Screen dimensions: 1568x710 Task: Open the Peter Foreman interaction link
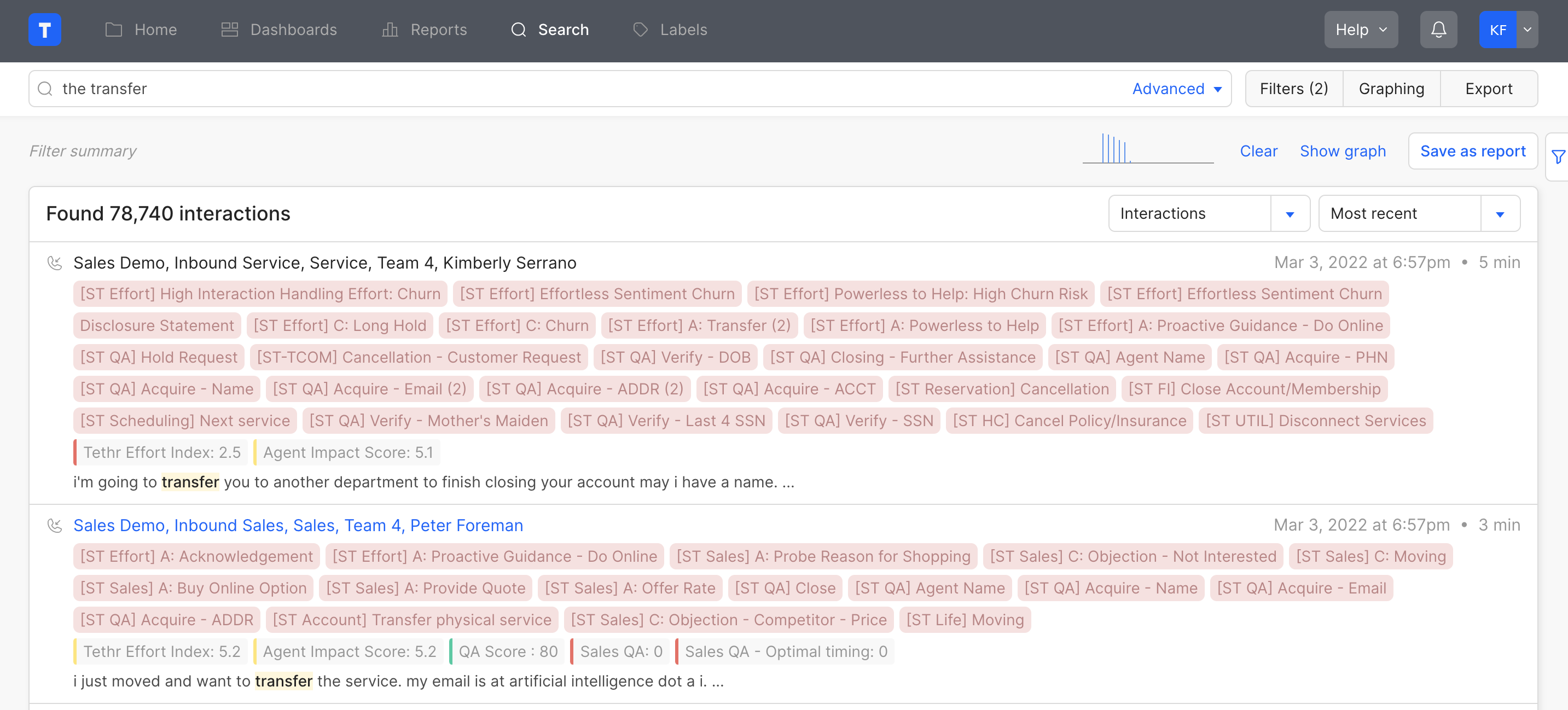[x=298, y=525]
